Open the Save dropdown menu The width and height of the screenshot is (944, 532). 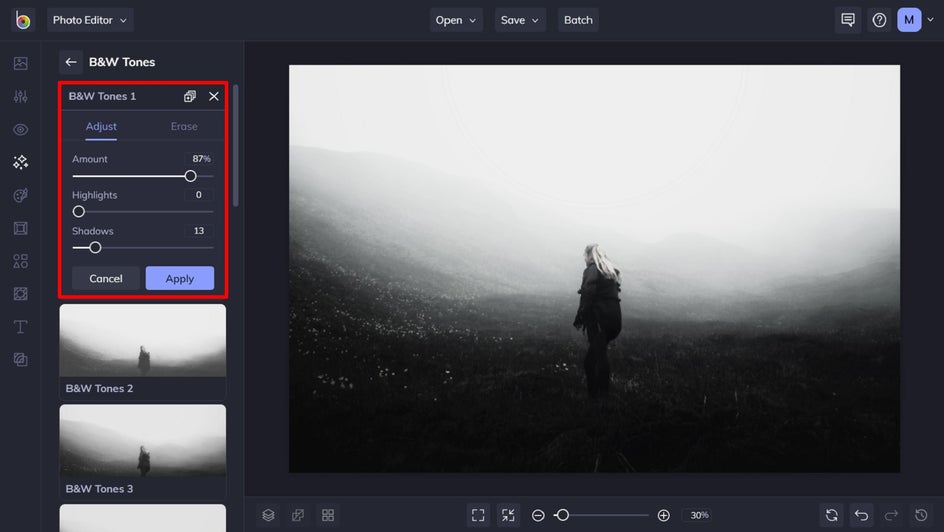point(520,20)
